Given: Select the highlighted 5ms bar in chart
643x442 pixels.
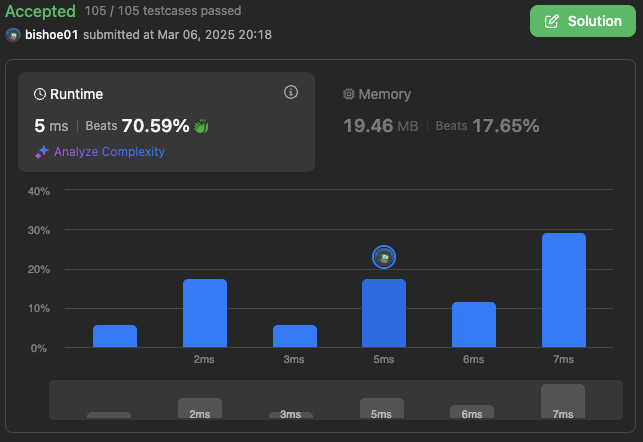Looking at the screenshot, I should (x=384, y=313).
